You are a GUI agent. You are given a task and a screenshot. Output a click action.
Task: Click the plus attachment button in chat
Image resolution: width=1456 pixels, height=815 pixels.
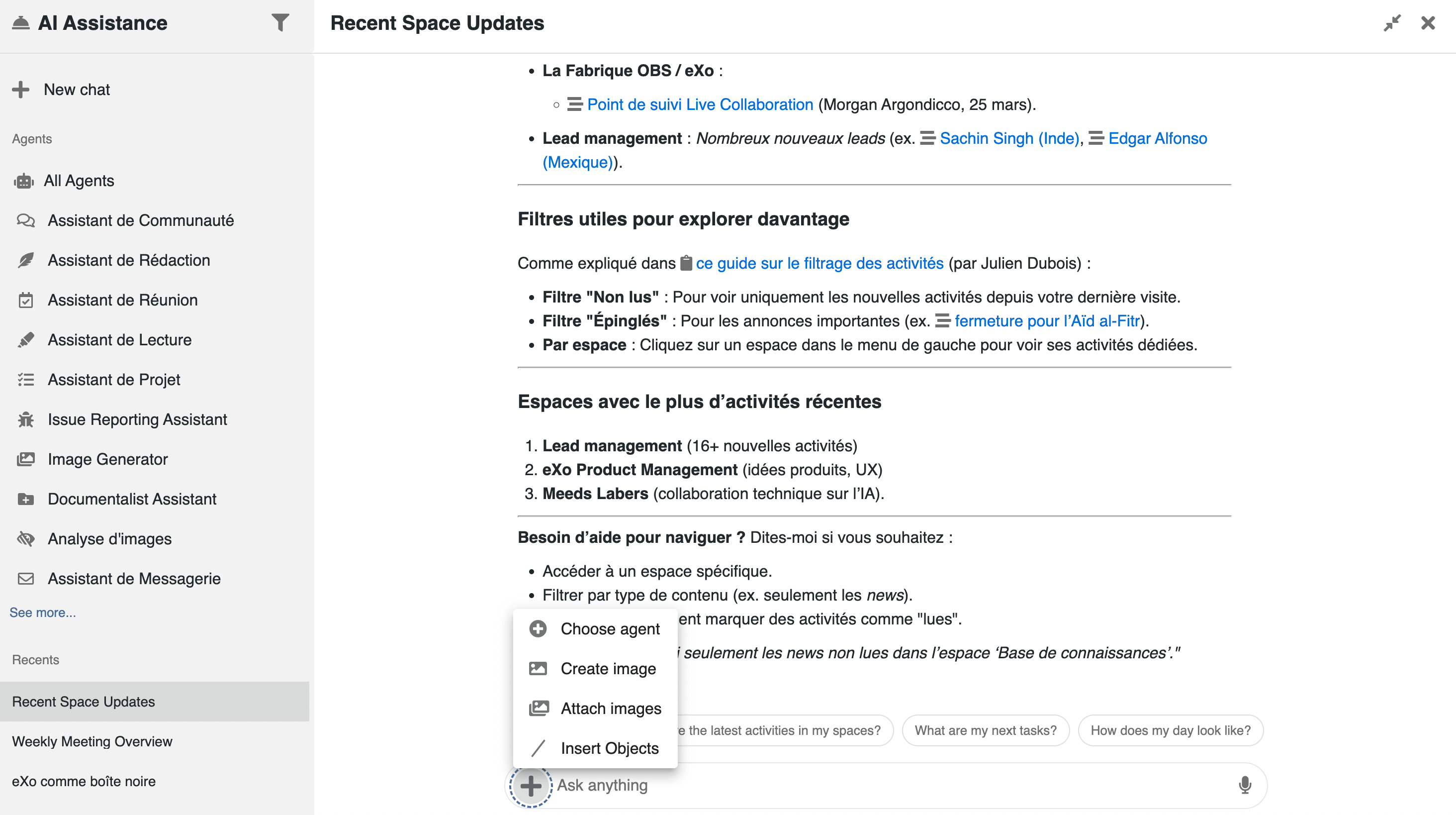(x=530, y=786)
